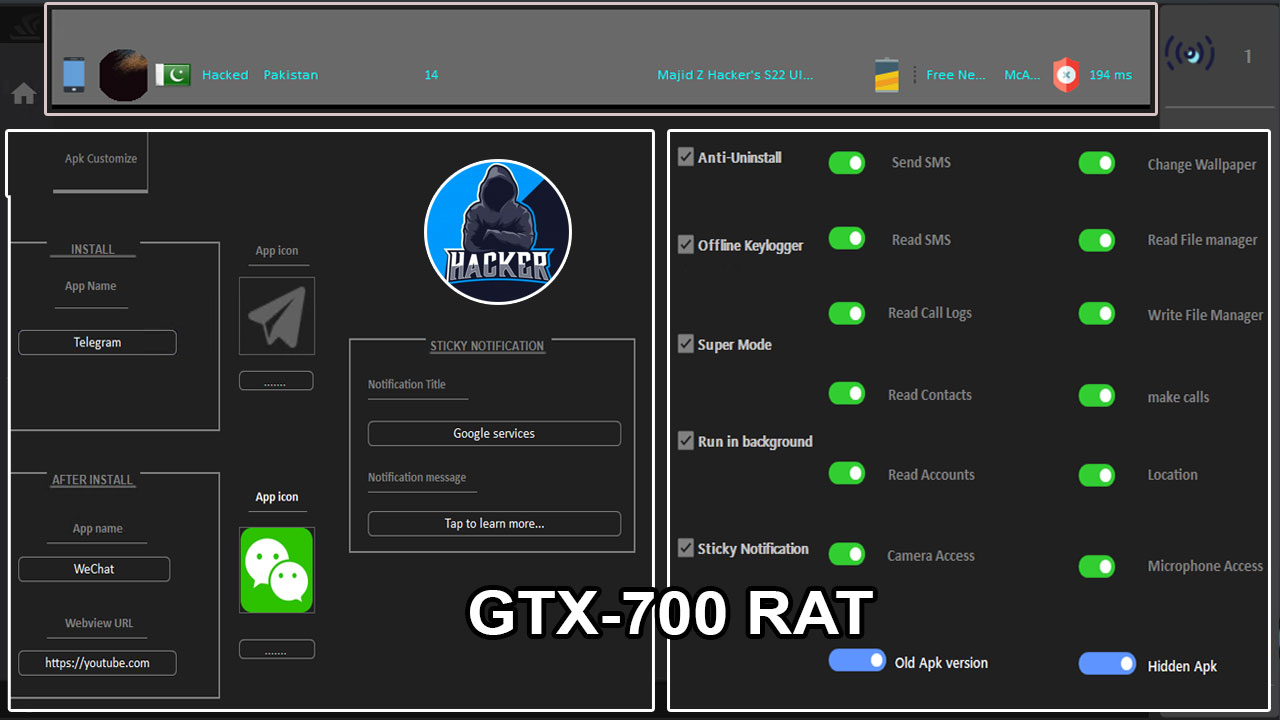Screen dimensions: 1280x720
Task: Toggle the Offline Keylogger checkbox
Action: (x=686, y=245)
